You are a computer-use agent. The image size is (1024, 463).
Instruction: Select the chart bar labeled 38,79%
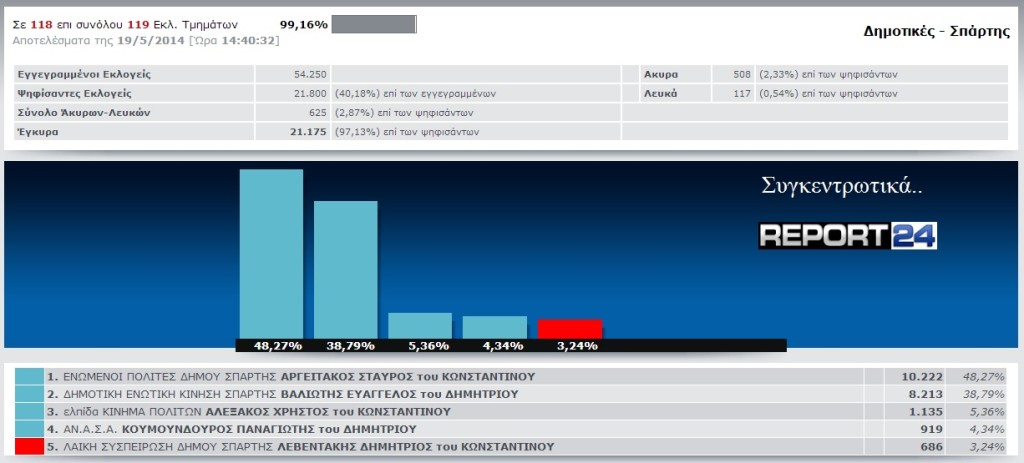[346, 269]
